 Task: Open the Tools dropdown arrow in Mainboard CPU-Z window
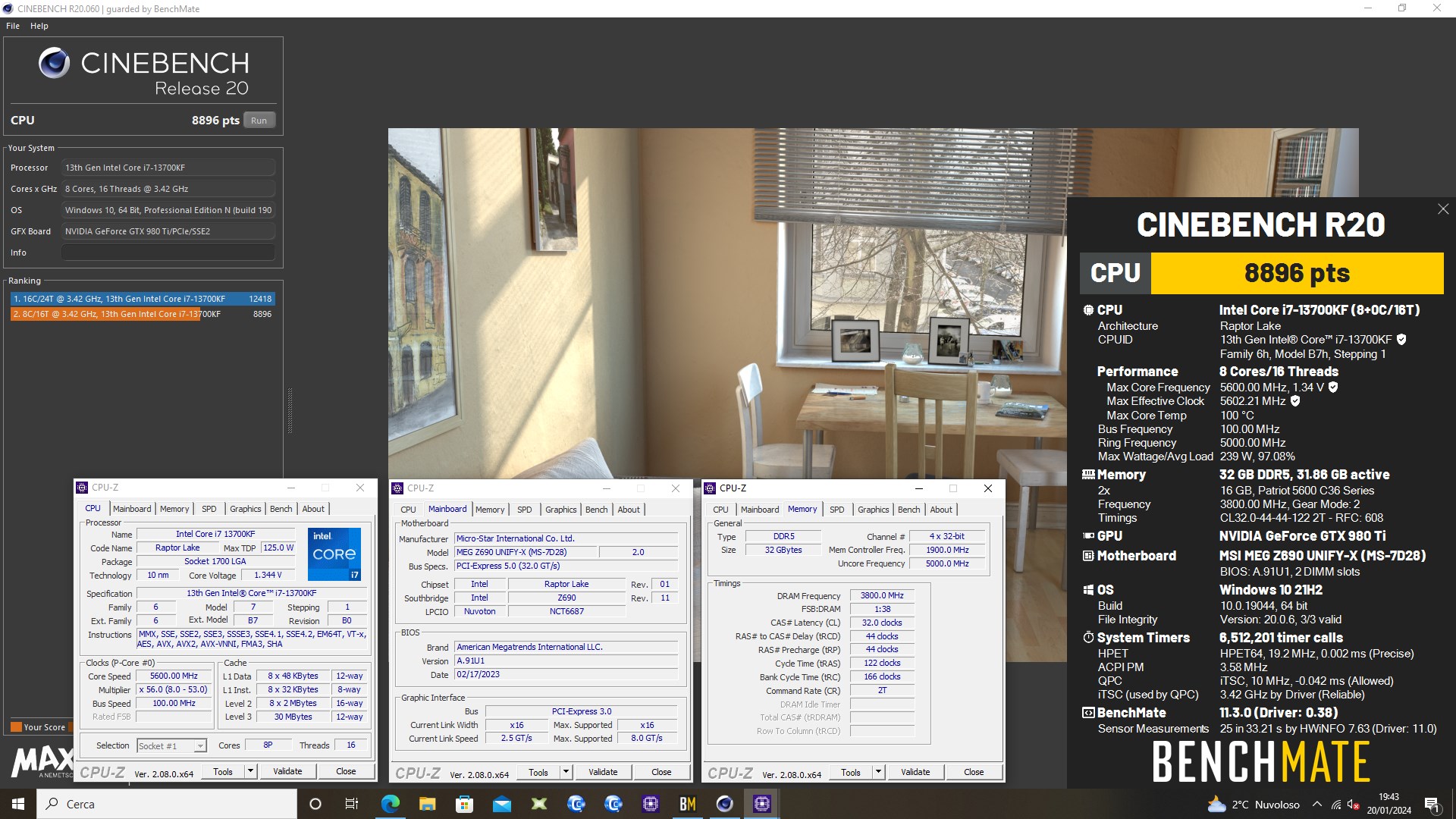click(566, 772)
